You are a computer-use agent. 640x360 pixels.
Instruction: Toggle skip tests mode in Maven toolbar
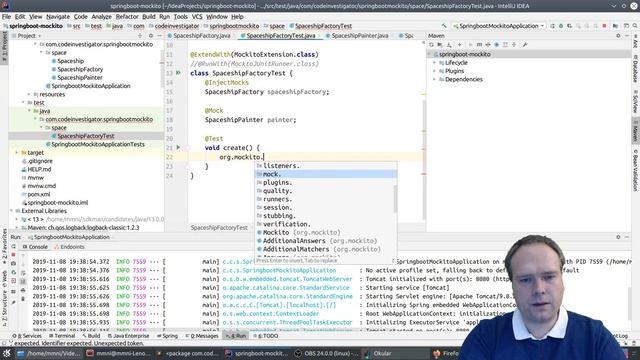pyautogui.click(x=496, y=45)
